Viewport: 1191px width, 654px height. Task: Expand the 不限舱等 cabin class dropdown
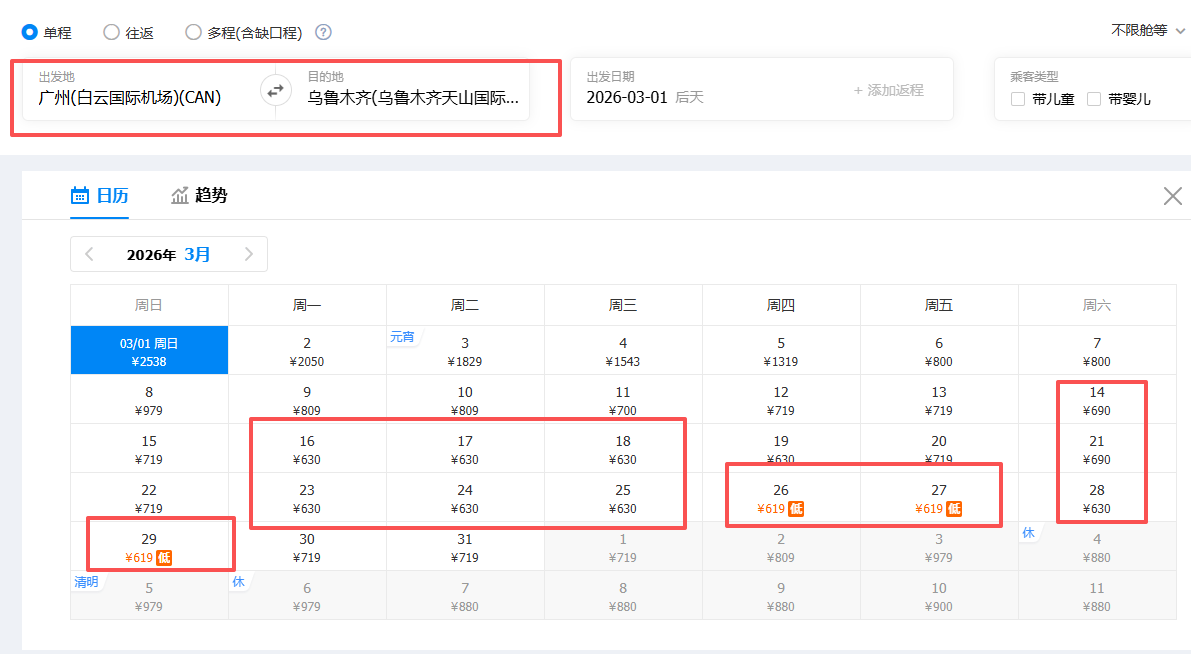1148,30
